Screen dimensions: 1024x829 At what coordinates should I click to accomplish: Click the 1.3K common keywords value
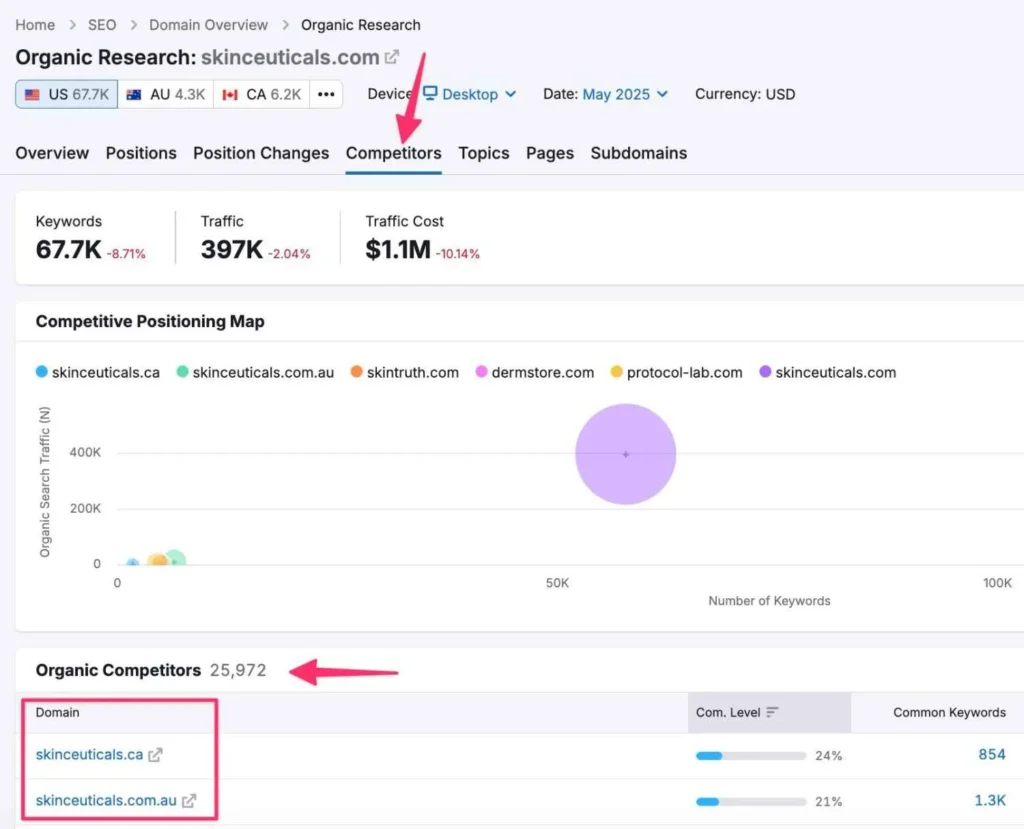pyautogui.click(x=991, y=800)
